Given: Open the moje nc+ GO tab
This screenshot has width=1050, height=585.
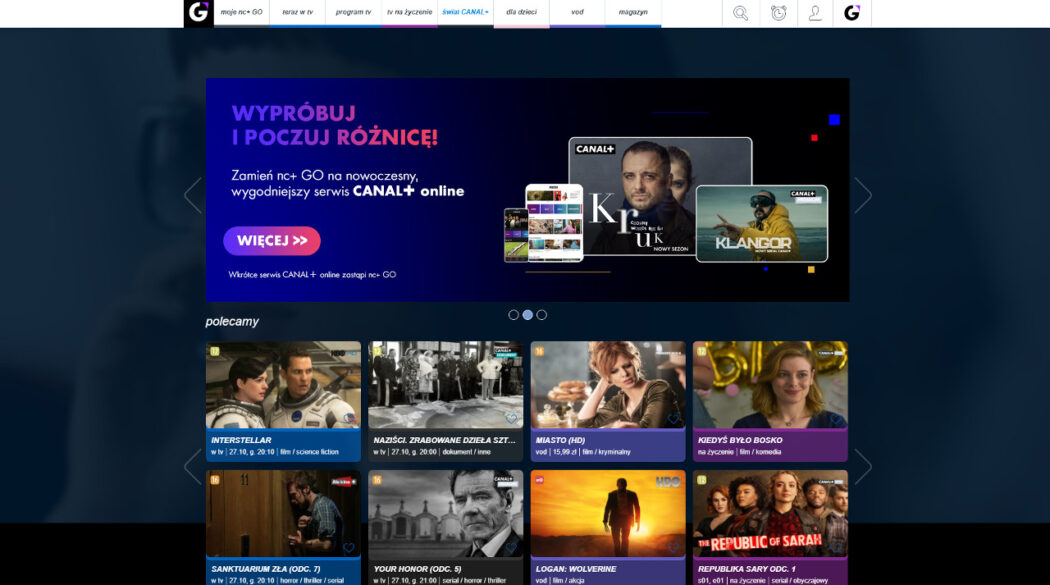Looking at the screenshot, I should [242, 13].
